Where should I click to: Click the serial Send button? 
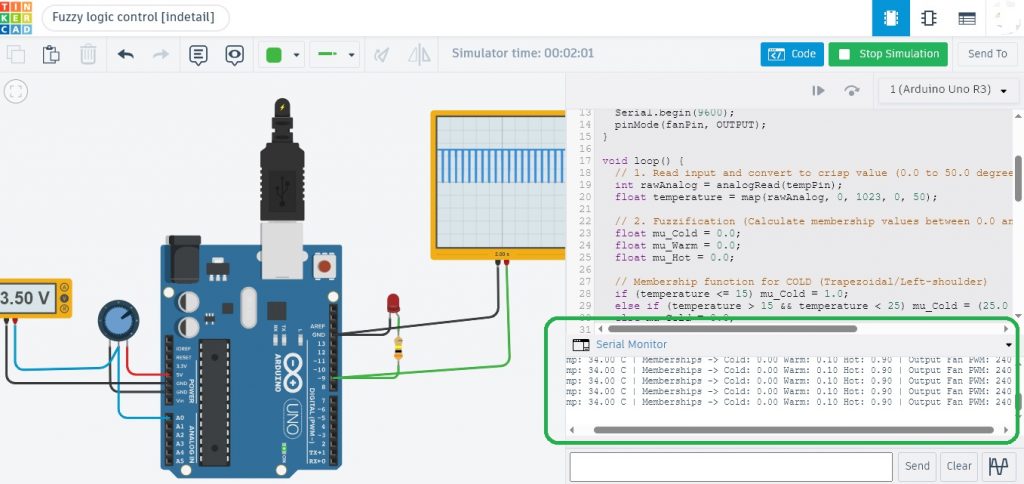[x=917, y=466]
